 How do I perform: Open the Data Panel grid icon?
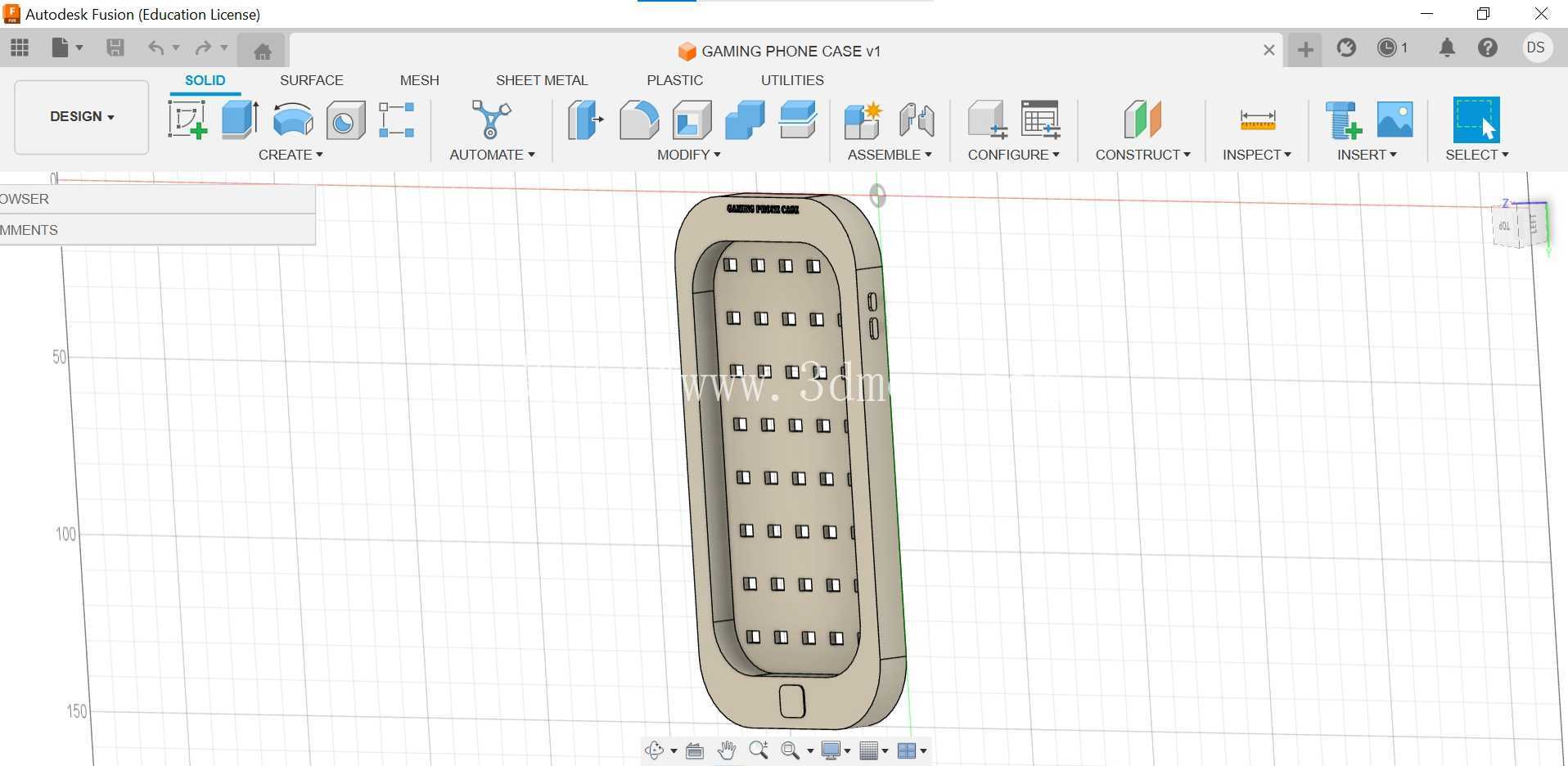tap(20, 48)
